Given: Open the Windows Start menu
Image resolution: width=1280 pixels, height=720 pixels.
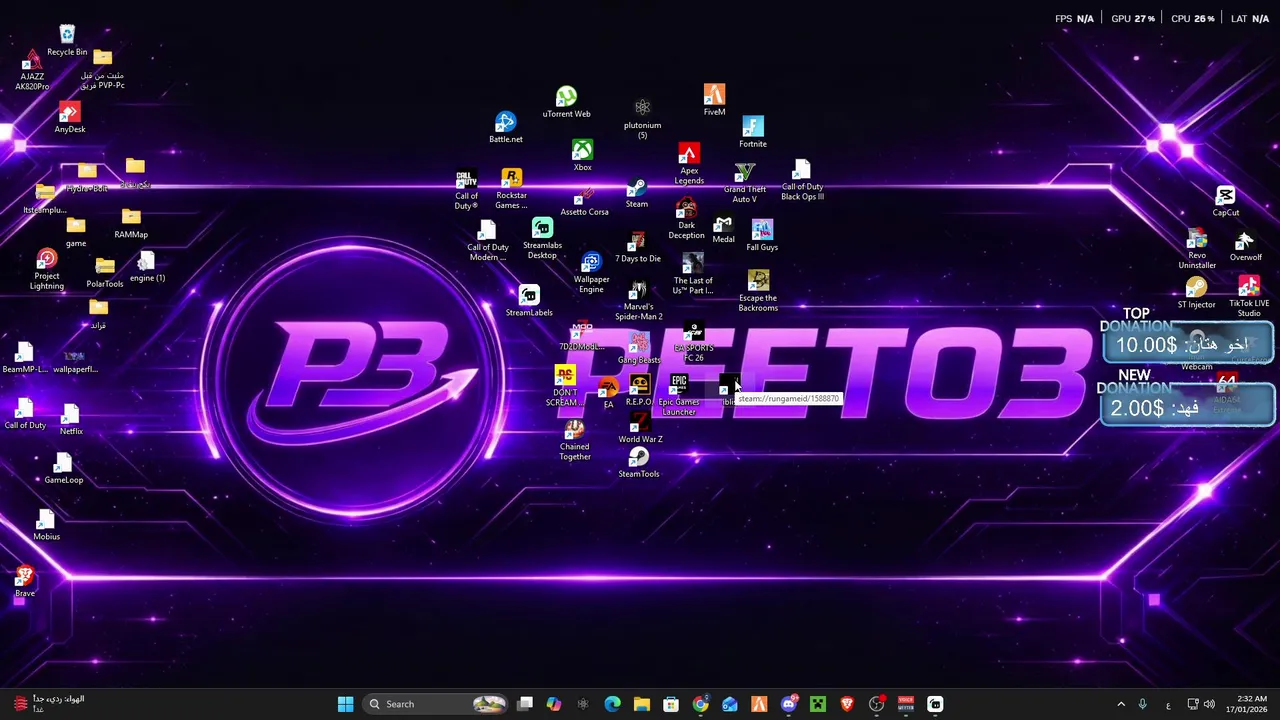Looking at the screenshot, I should tap(345, 704).
